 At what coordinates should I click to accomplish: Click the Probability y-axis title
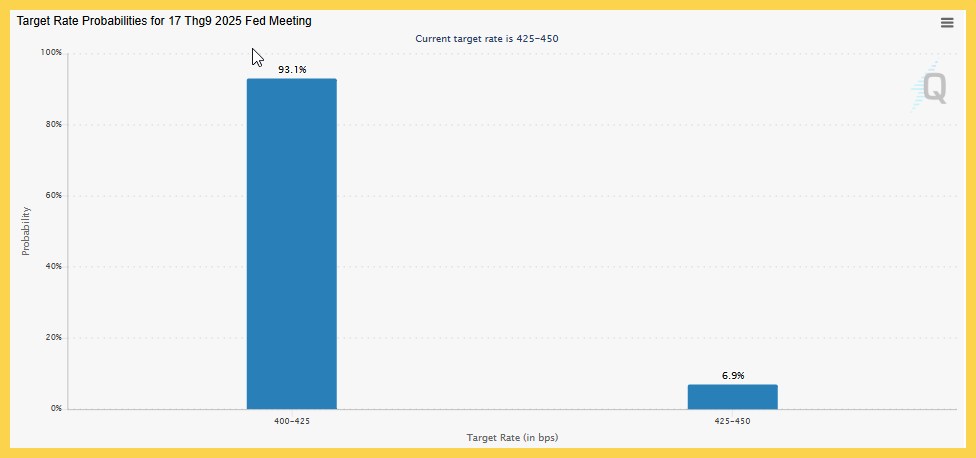click(x=26, y=231)
